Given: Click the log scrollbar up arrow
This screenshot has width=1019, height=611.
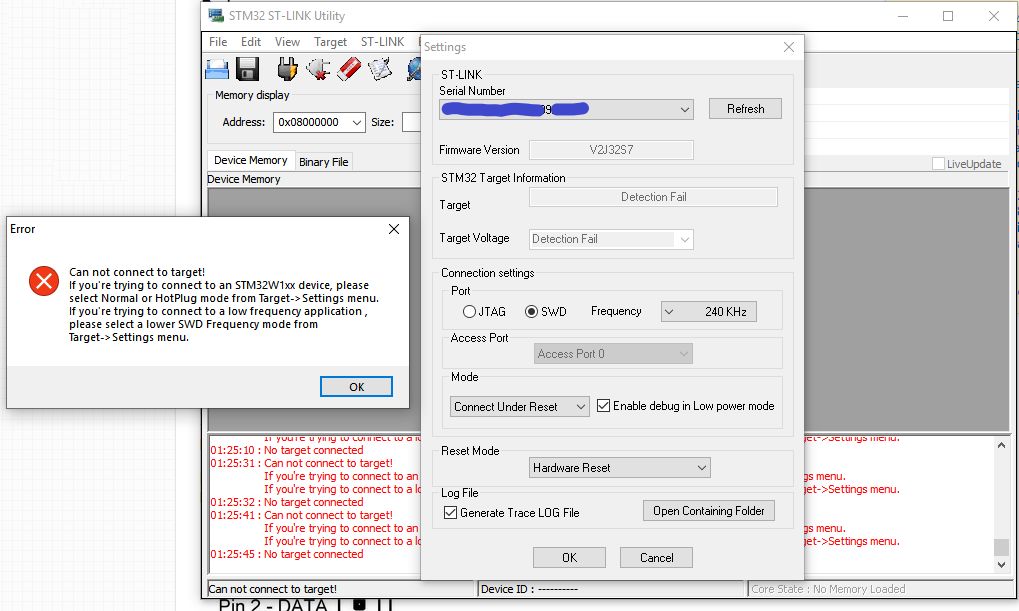Looking at the screenshot, I should pyautogui.click(x=1001, y=446).
